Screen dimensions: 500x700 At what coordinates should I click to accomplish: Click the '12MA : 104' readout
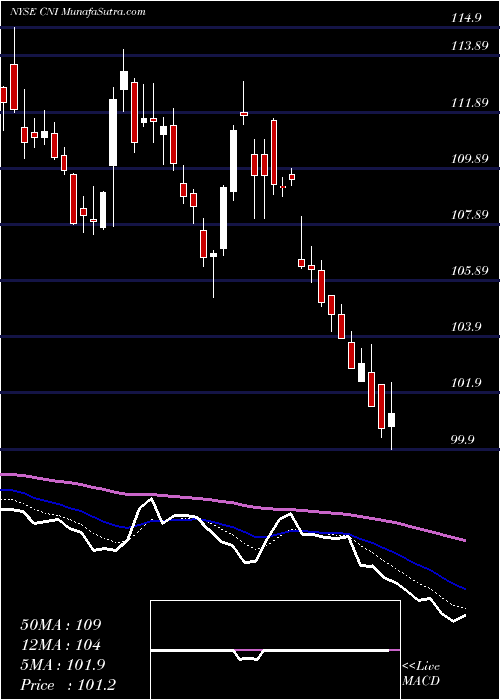[60, 645]
